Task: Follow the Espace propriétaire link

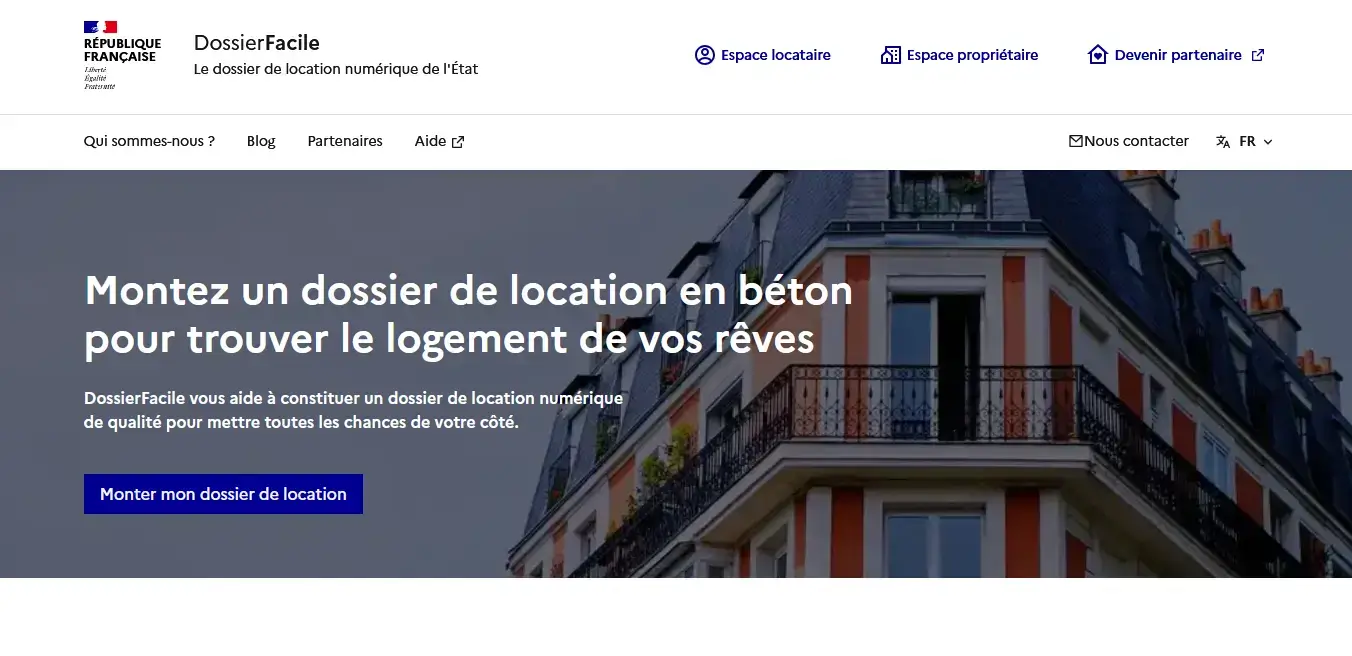Action: pos(972,55)
